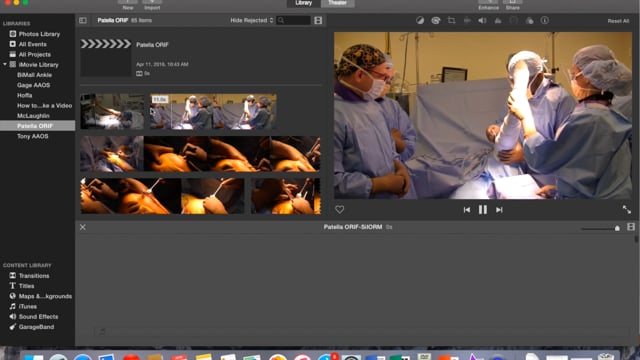Select McLaughlin event

coord(33,116)
